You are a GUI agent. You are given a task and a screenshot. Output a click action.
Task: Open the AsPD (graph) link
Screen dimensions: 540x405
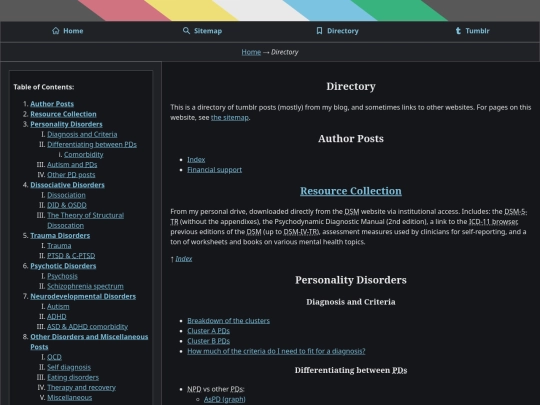pos(225,399)
